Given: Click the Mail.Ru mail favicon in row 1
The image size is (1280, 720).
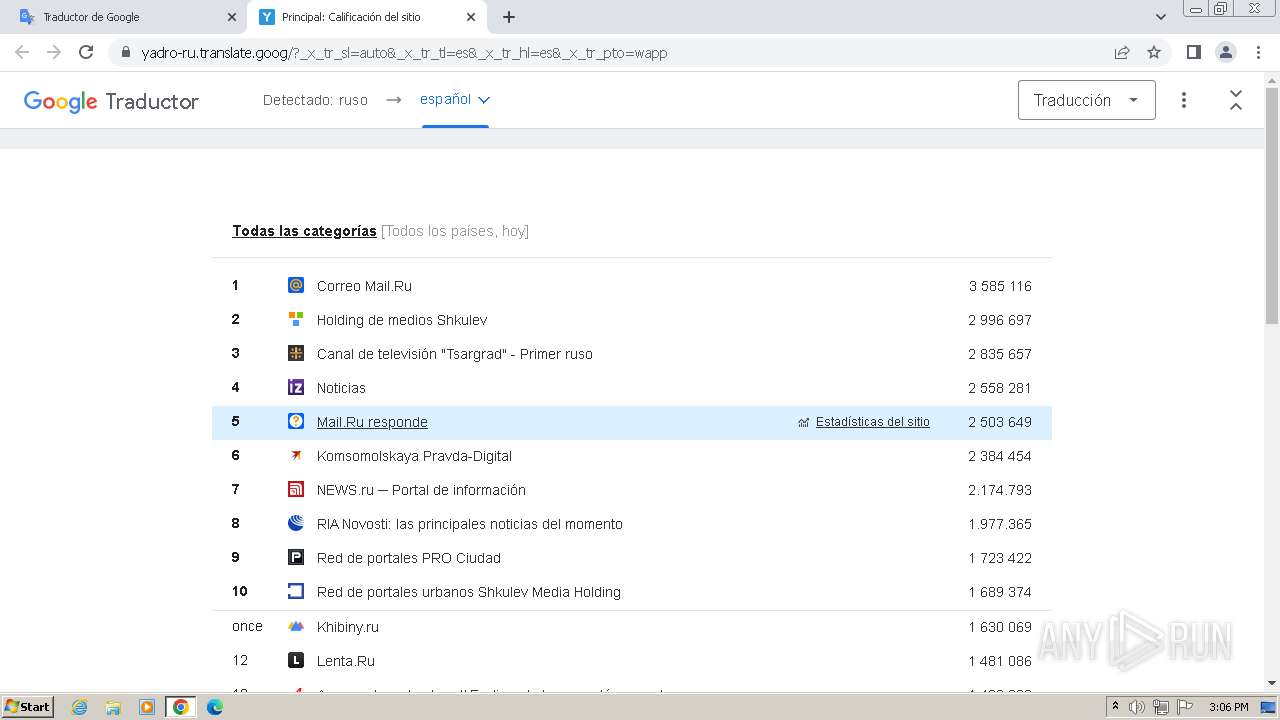Looking at the screenshot, I should pos(296,285).
